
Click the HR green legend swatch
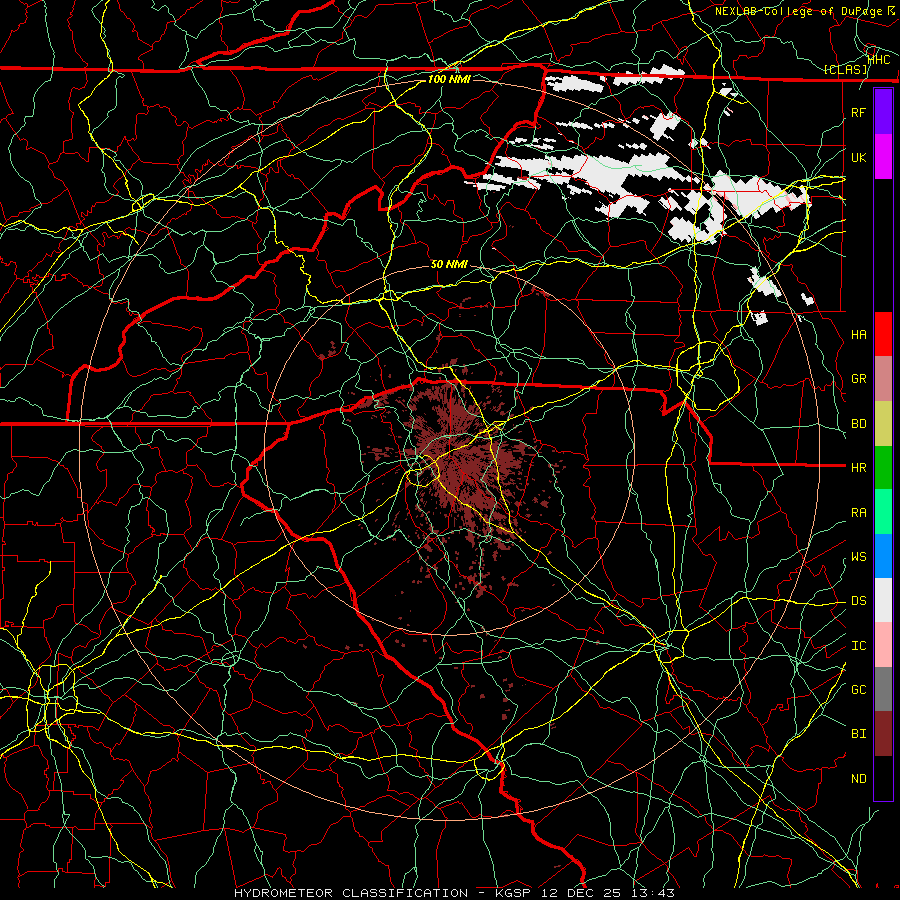click(x=883, y=468)
